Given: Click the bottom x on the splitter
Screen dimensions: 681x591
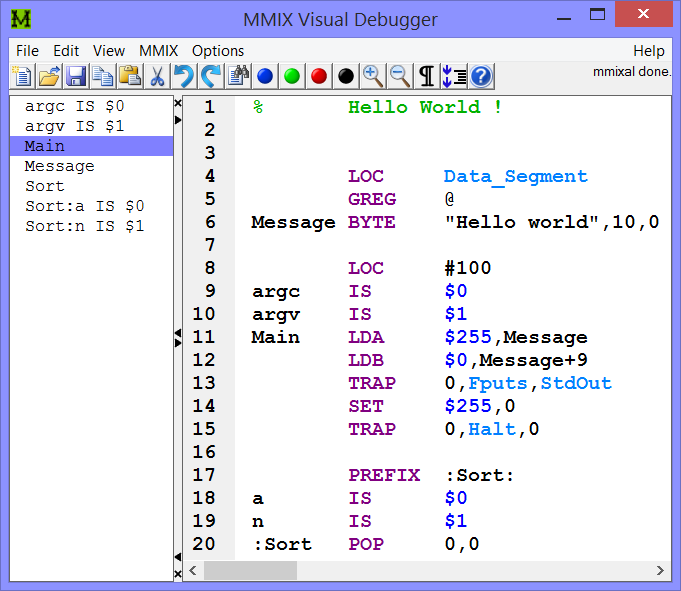Looking at the screenshot, I should [178, 574].
